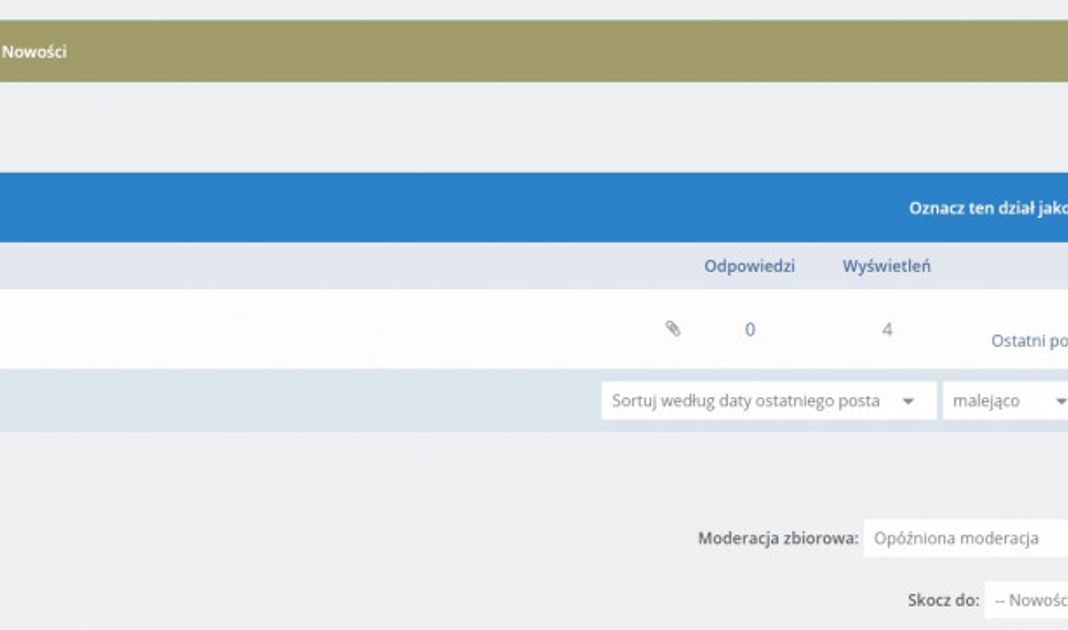Click the views count 4
1068x630 pixels.
(886, 329)
